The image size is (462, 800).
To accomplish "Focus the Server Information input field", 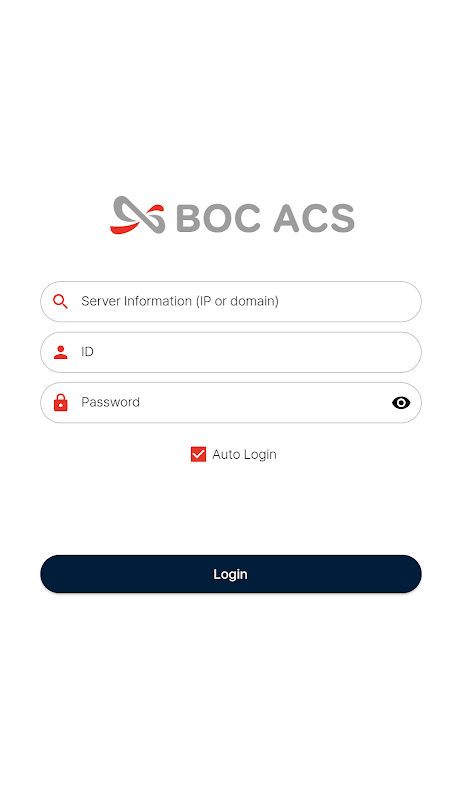I will tap(231, 302).
